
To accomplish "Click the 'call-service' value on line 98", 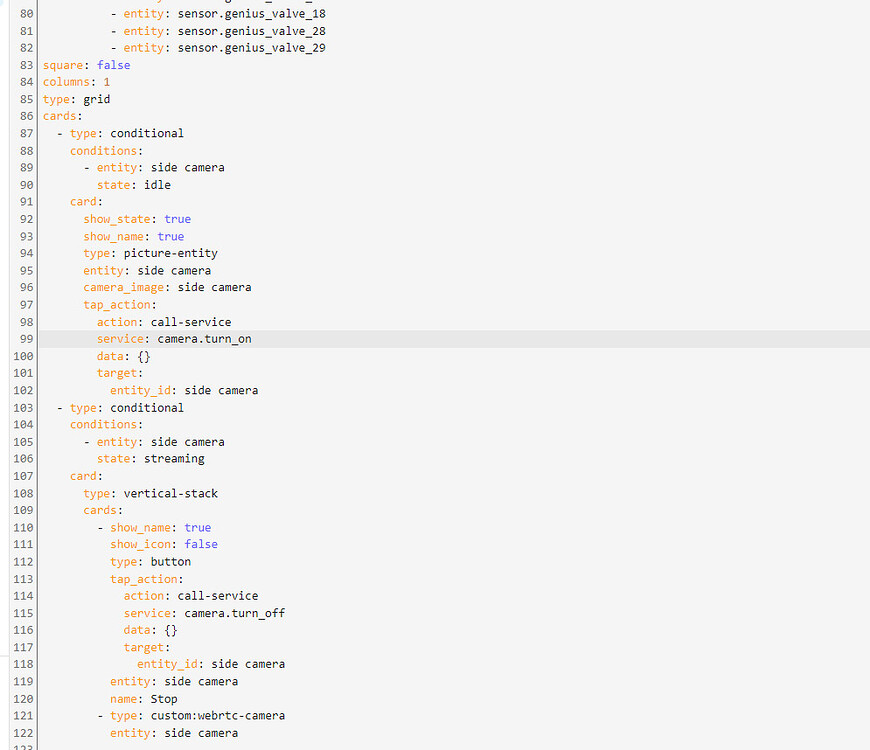I will click(x=191, y=322).
